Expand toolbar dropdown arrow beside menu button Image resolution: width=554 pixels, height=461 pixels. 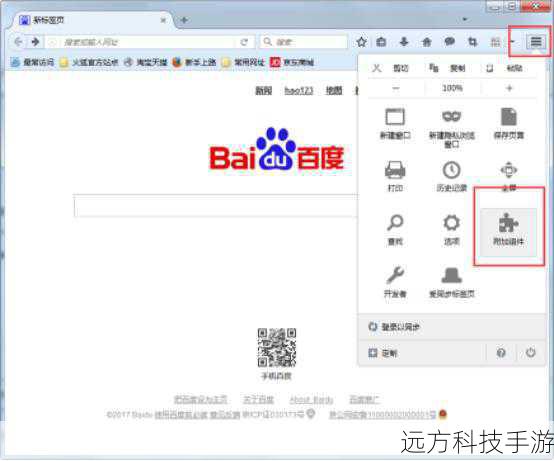[x=513, y=42]
